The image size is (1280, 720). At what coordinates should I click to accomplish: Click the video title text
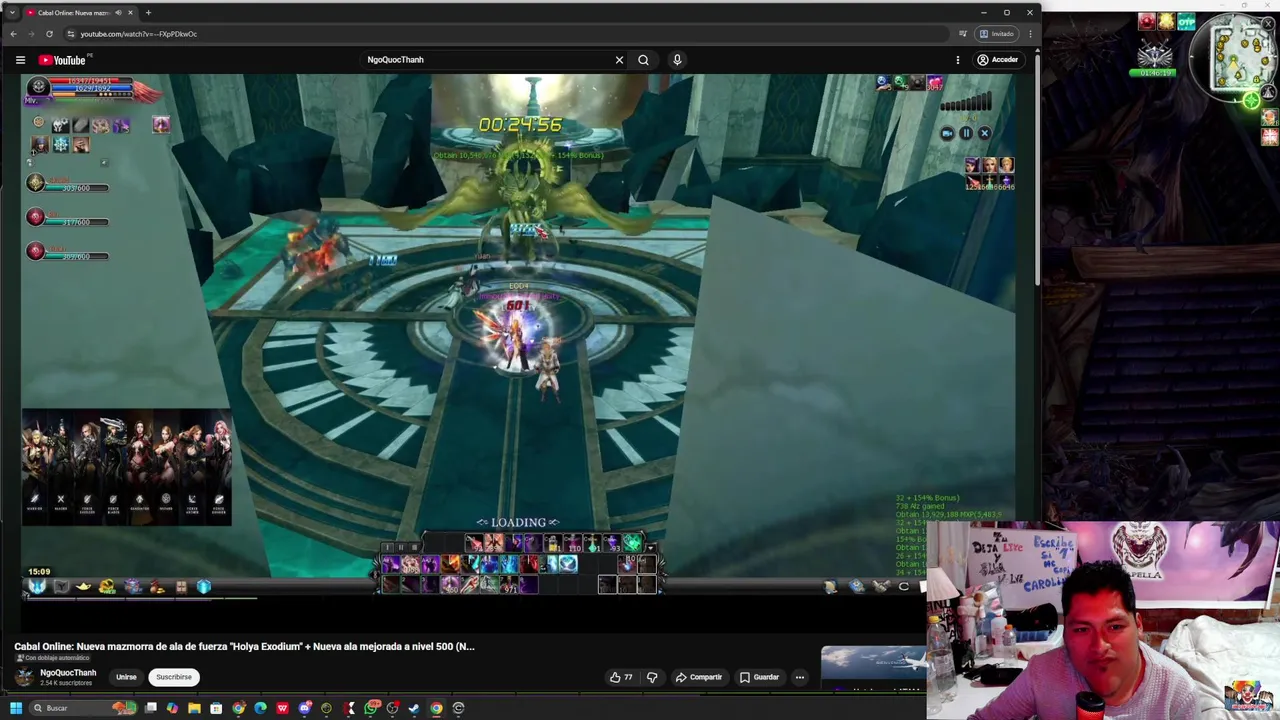pyautogui.click(x=244, y=646)
